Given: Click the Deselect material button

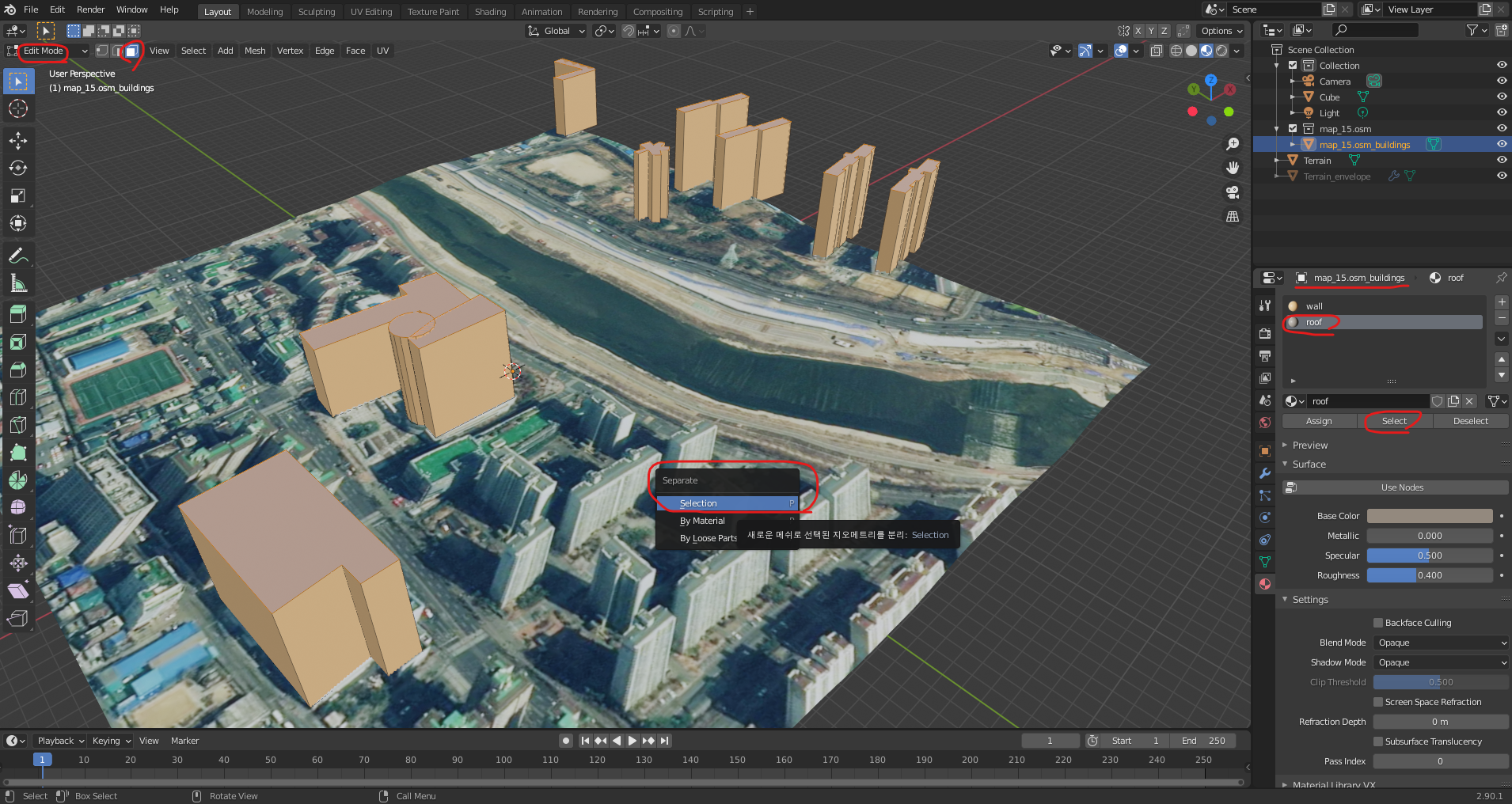Looking at the screenshot, I should coord(1470,421).
